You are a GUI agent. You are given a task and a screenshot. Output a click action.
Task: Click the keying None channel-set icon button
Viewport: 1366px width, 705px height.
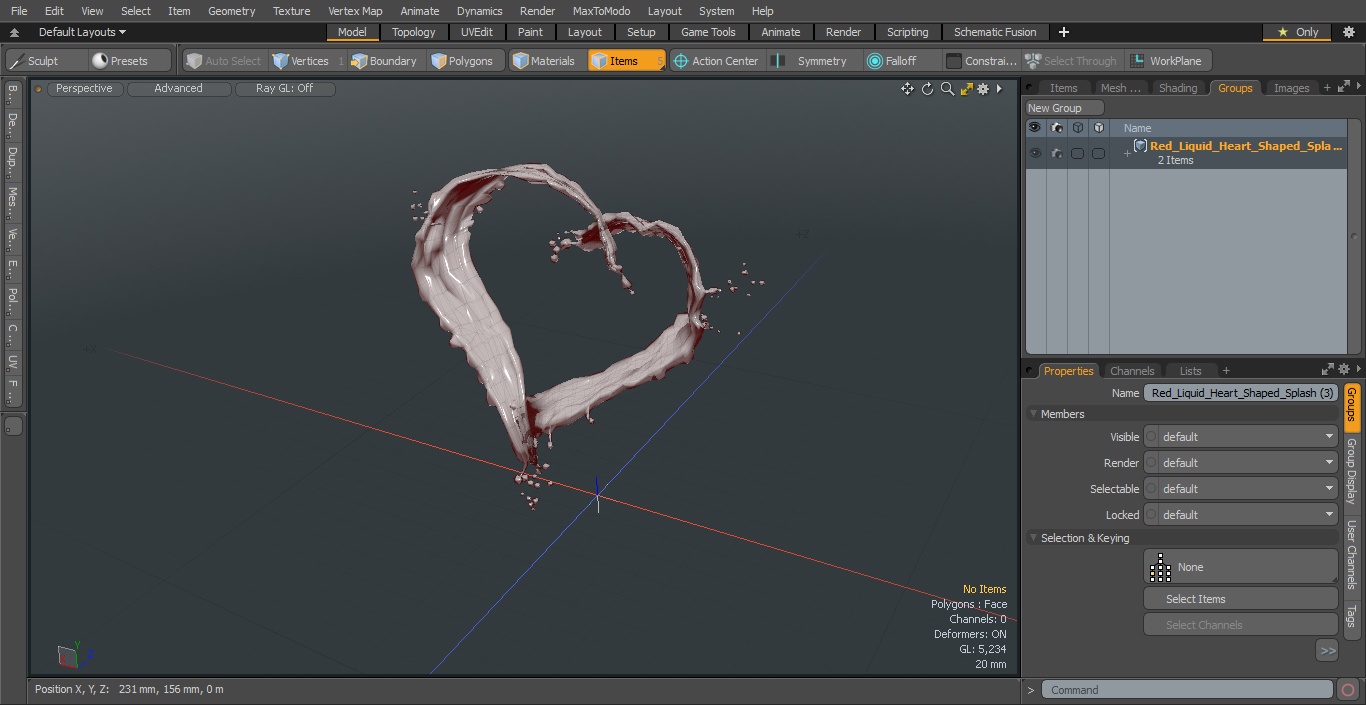(1240, 567)
